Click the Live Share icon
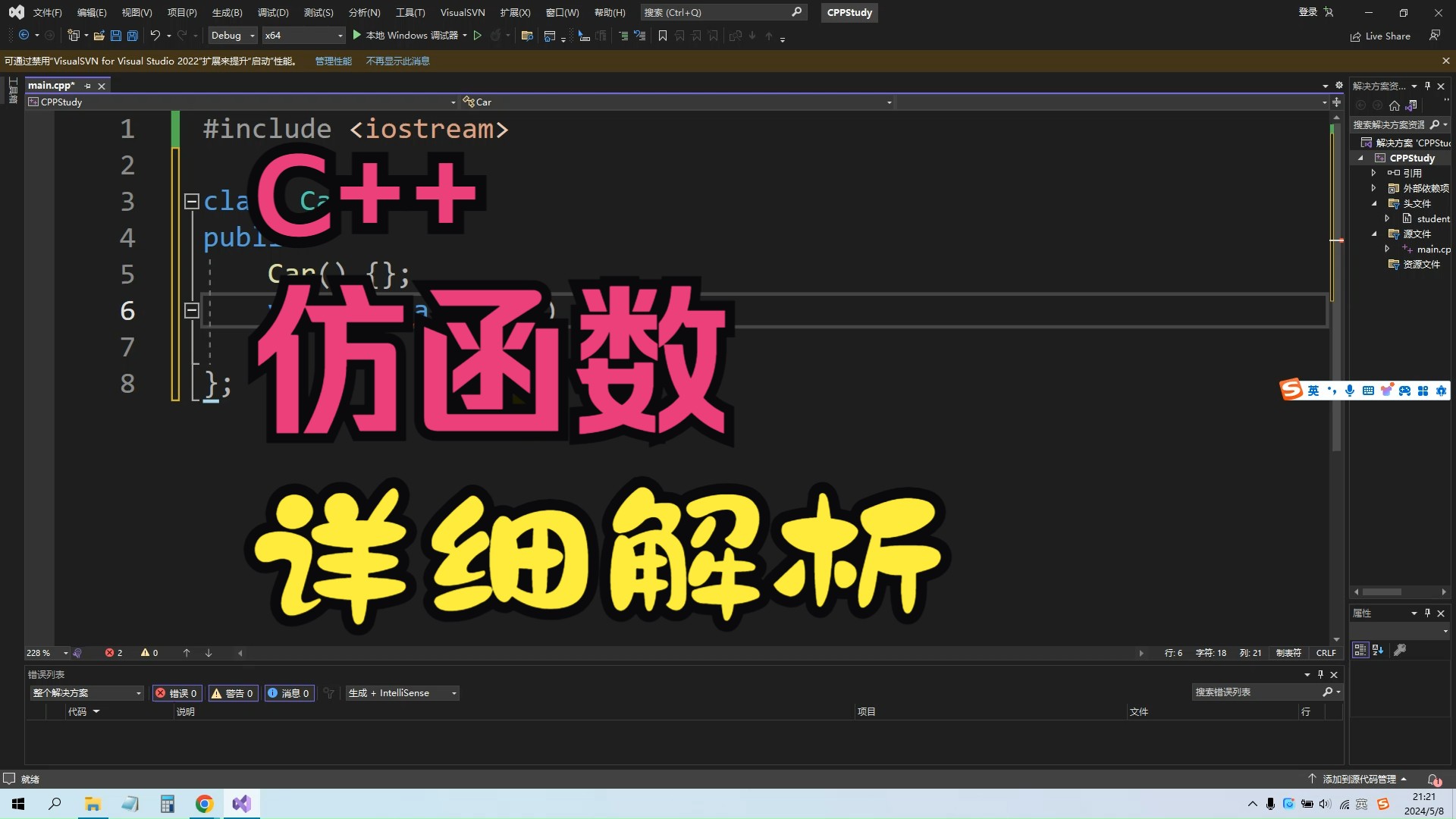 coord(1357,36)
